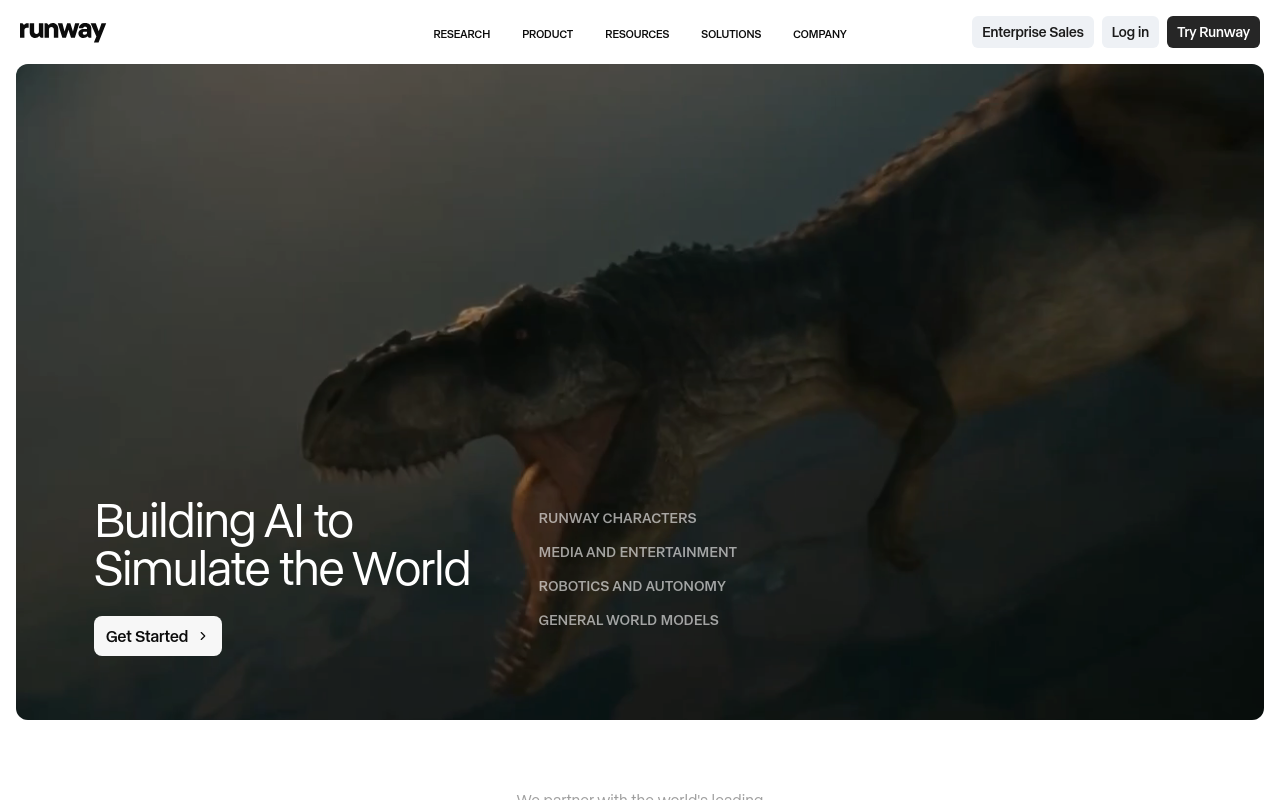Expand the SOLUTIONS dropdown
The image size is (1280, 800).
(731, 33)
